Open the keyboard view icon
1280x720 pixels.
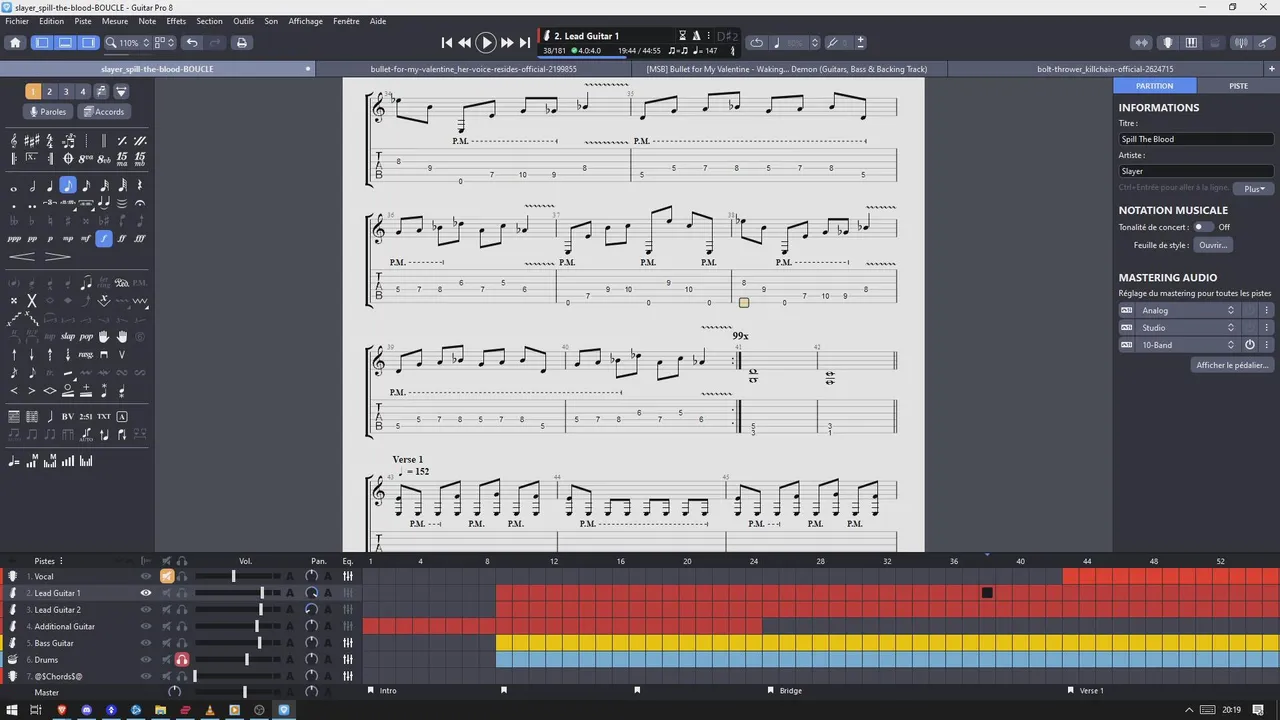coord(1191,43)
